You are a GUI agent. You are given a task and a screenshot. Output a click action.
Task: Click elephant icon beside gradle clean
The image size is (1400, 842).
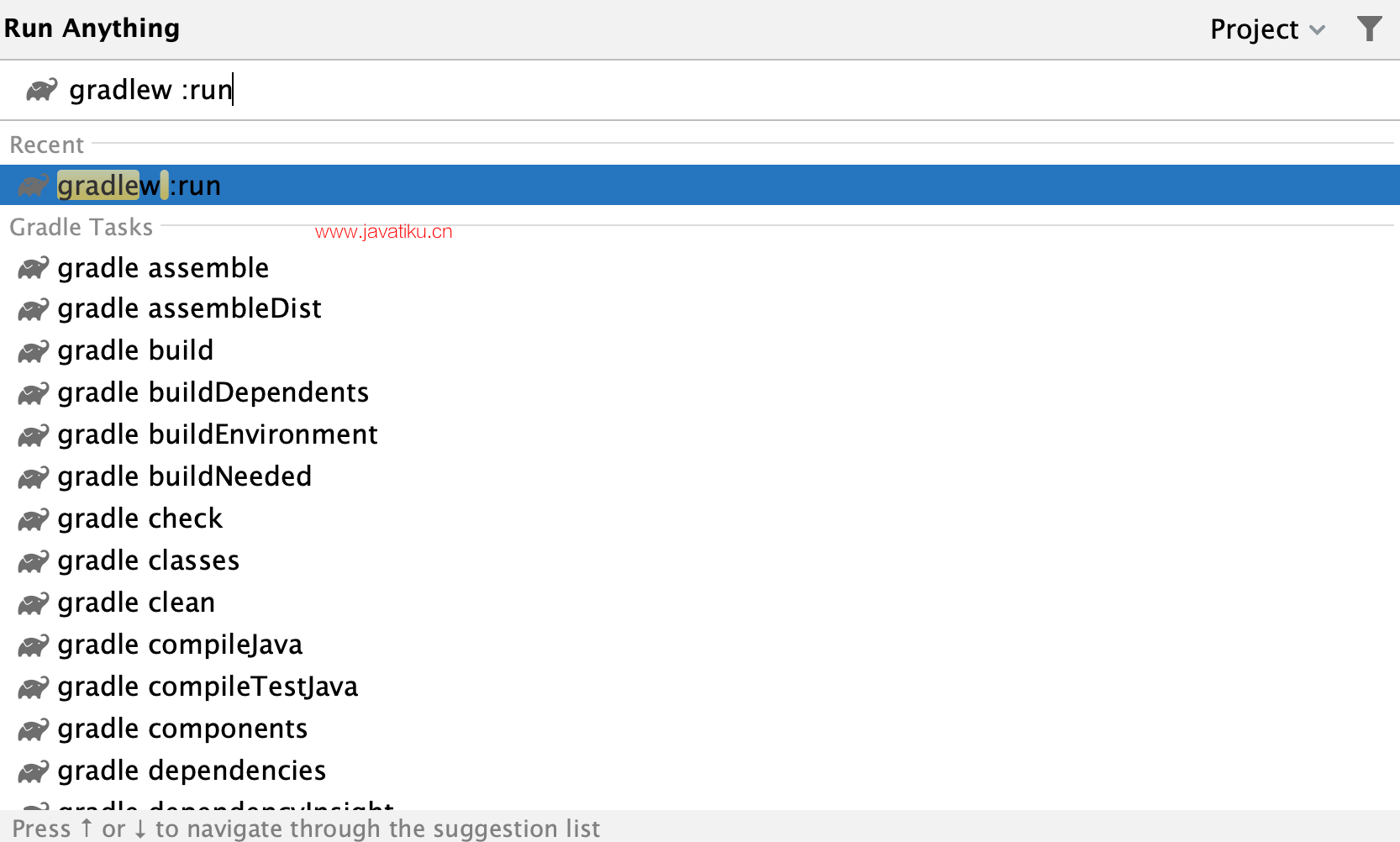(34, 603)
